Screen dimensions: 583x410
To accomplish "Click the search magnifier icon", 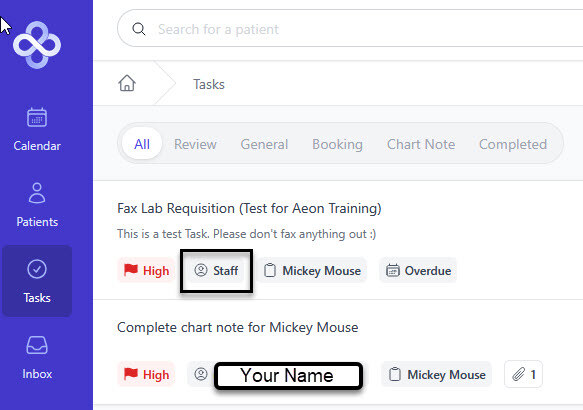I will pos(139,29).
